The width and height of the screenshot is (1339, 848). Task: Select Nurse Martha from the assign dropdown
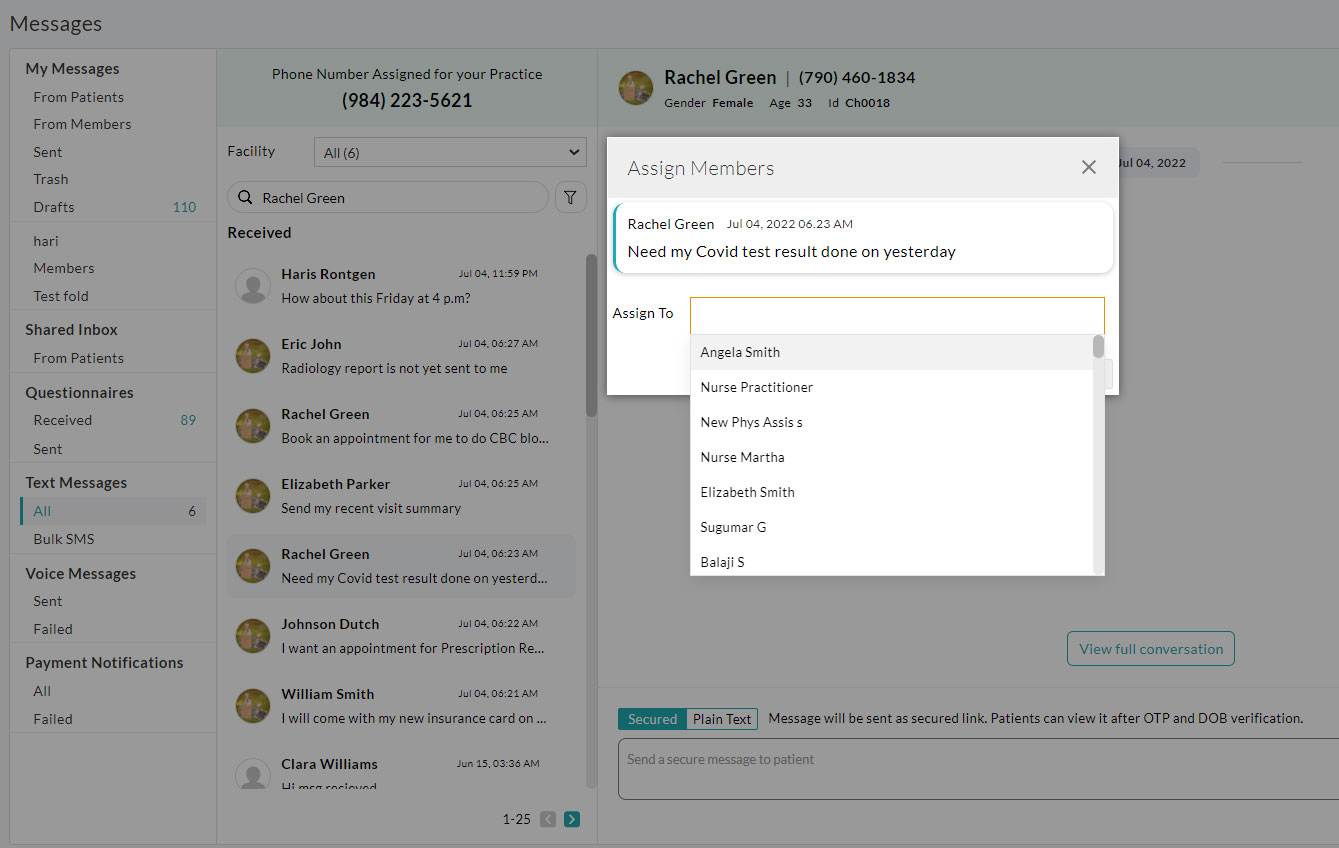point(742,456)
